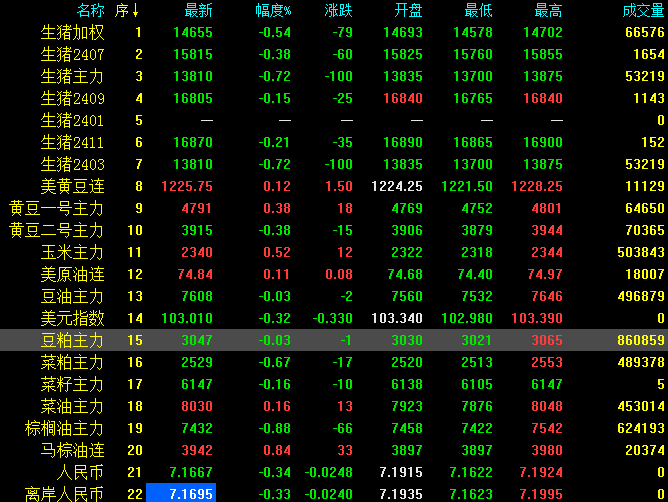Click opening price 1224.25 of 美黄豆连

pos(397,186)
